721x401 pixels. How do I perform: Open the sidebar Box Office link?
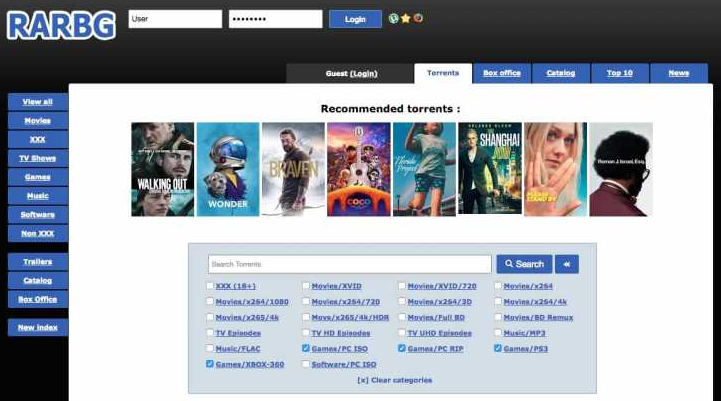pyautogui.click(x=38, y=299)
